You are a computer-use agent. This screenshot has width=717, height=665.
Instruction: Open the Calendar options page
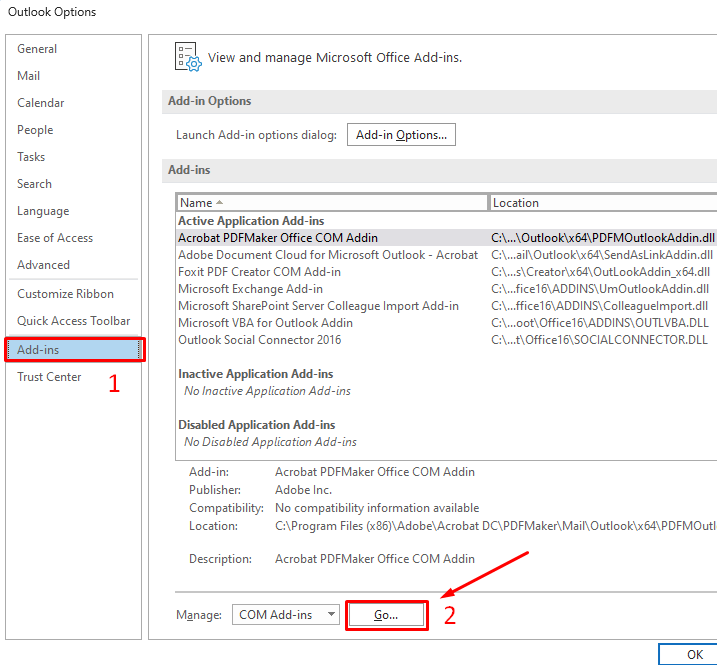[x=41, y=103]
